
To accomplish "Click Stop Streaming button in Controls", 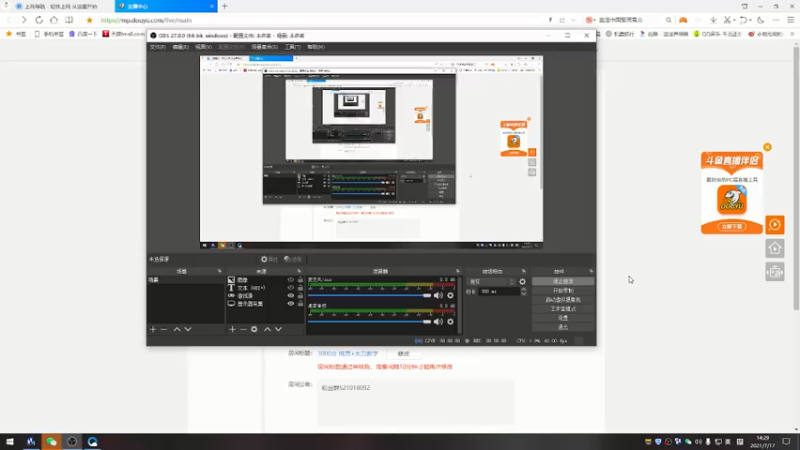I will tap(563, 282).
